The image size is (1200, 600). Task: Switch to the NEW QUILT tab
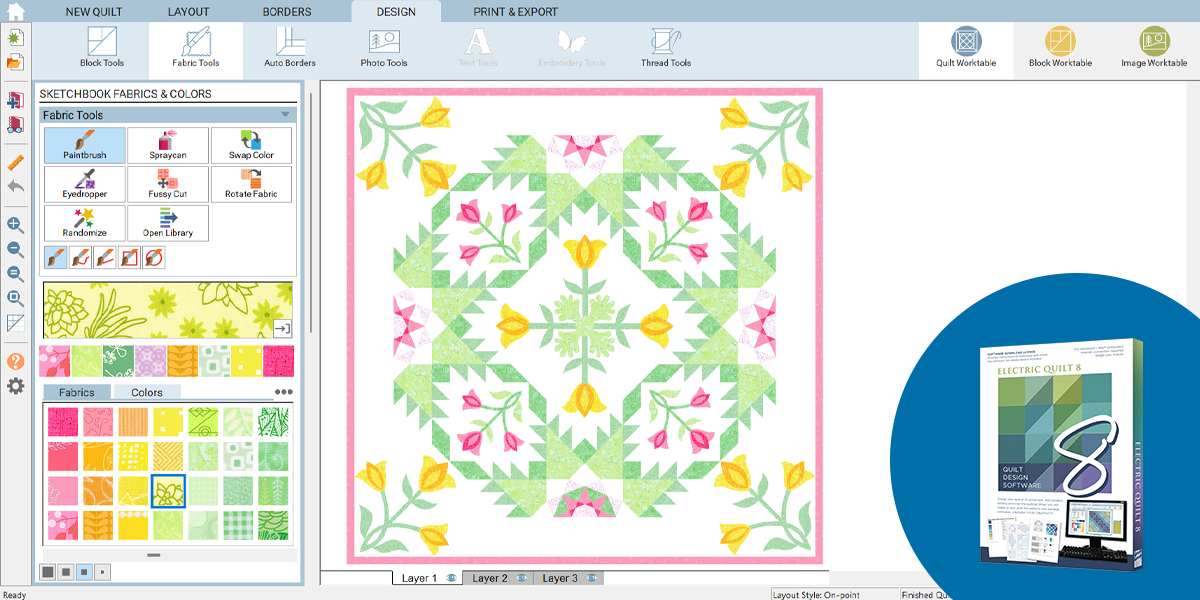click(96, 12)
